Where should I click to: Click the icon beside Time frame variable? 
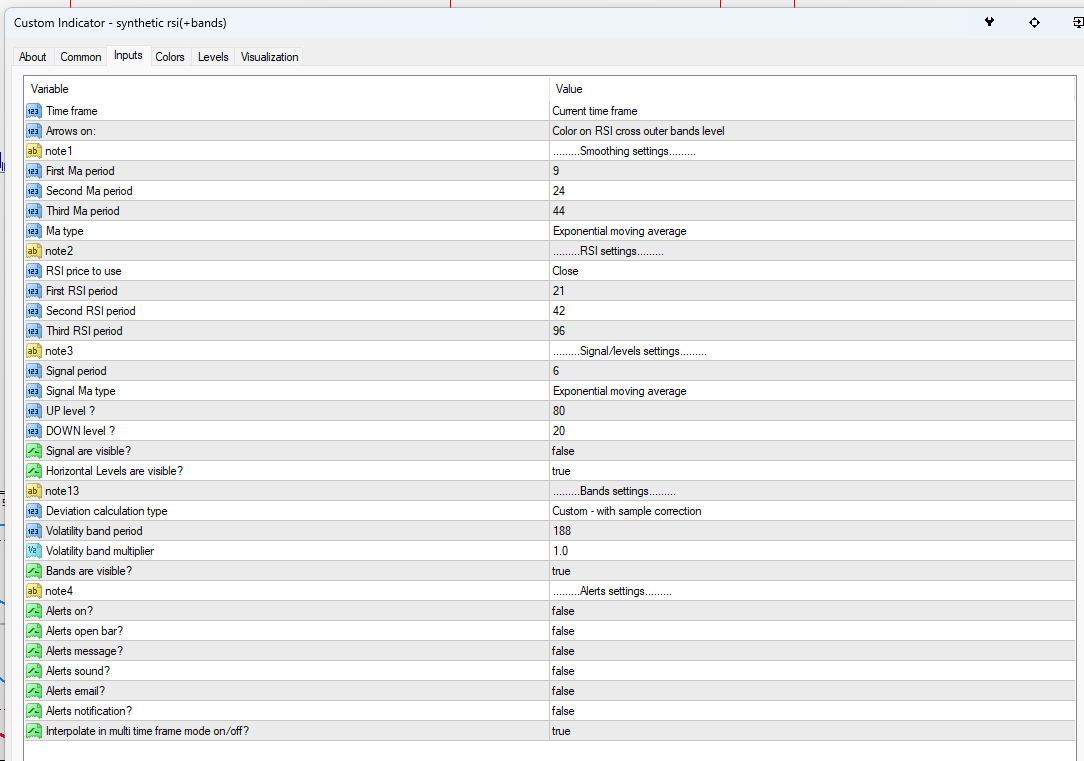point(34,111)
